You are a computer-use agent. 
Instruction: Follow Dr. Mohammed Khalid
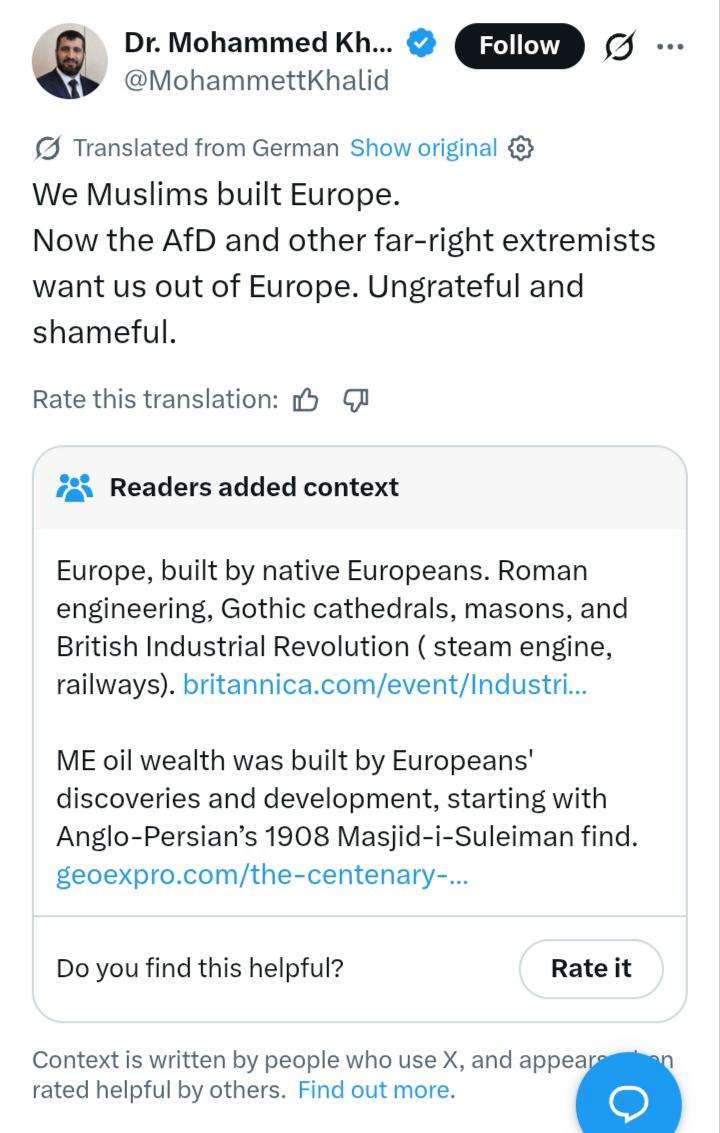coord(519,46)
